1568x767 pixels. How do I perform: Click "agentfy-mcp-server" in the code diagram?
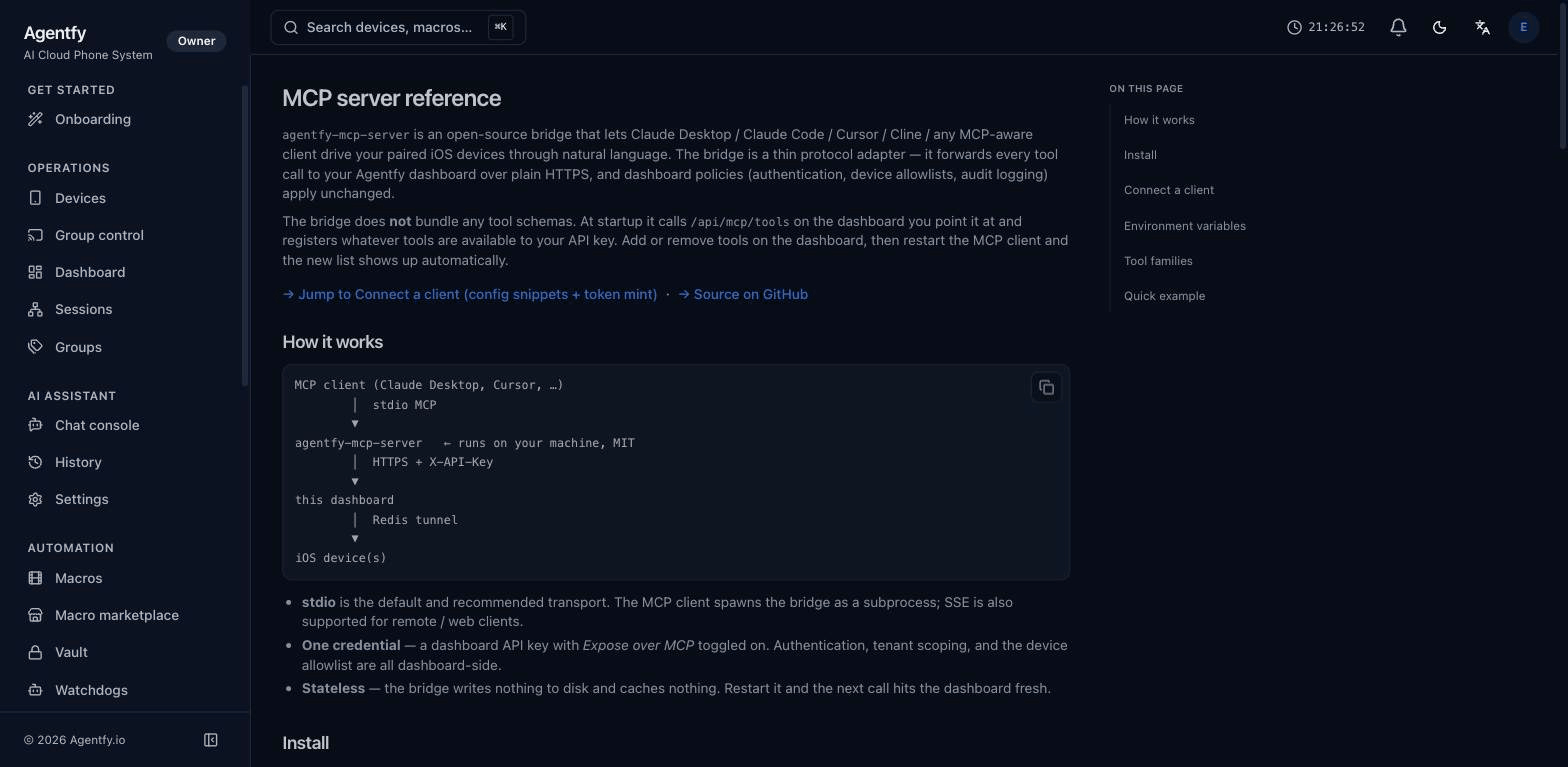tap(359, 443)
